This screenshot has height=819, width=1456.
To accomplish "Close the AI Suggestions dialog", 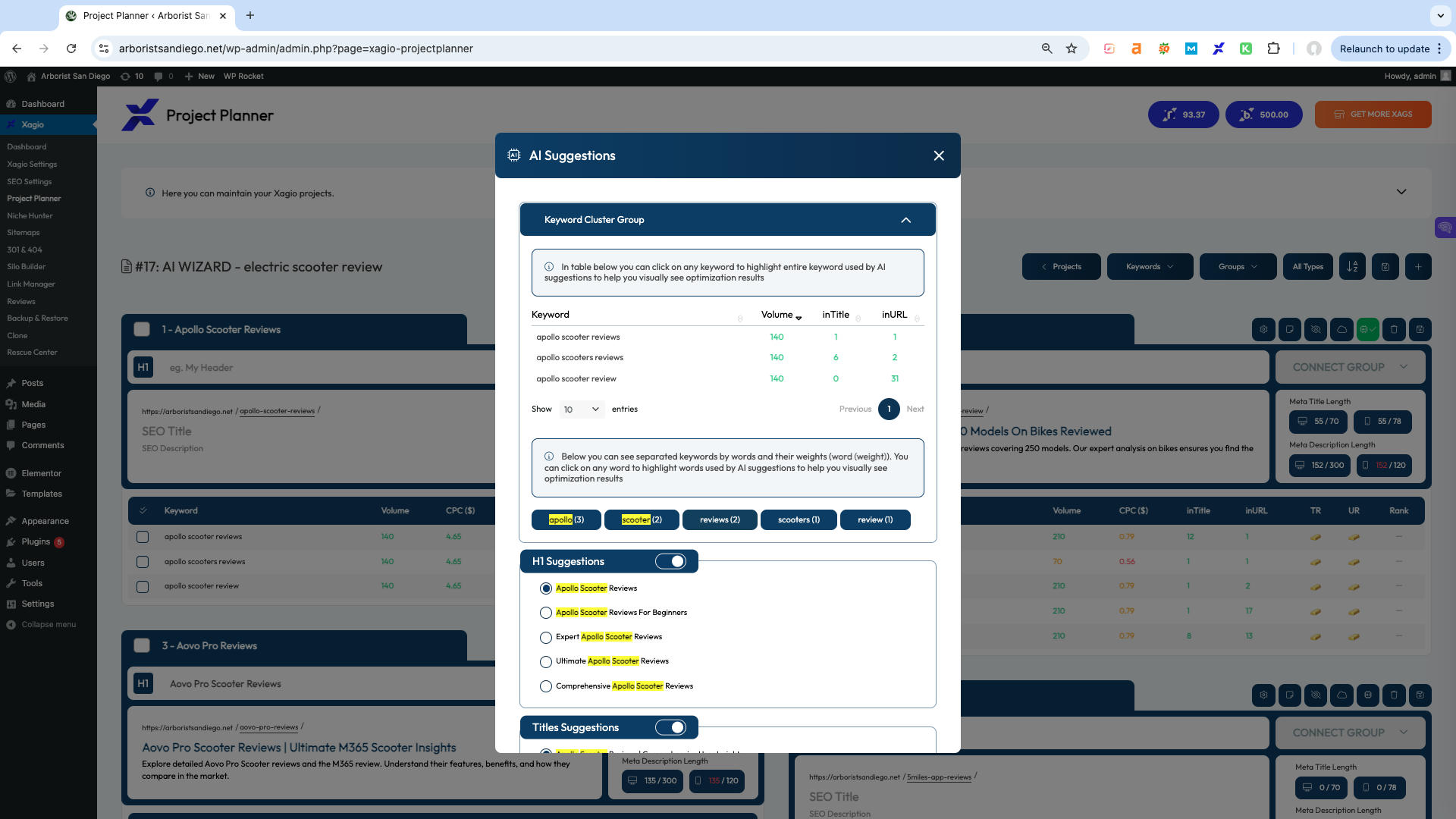I will (939, 155).
